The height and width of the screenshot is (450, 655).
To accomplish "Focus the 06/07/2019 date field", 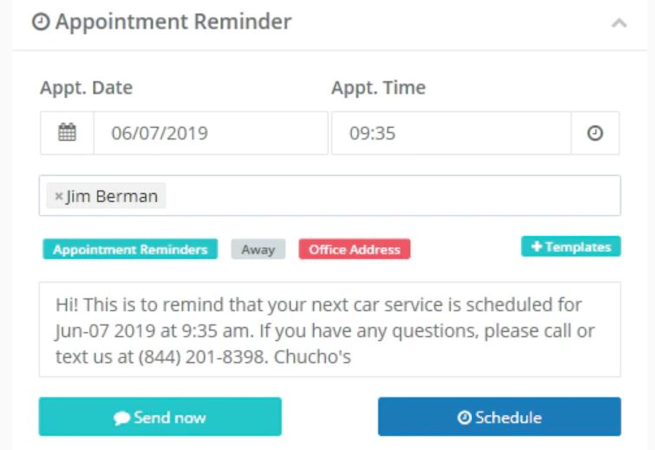I will point(210,133).
